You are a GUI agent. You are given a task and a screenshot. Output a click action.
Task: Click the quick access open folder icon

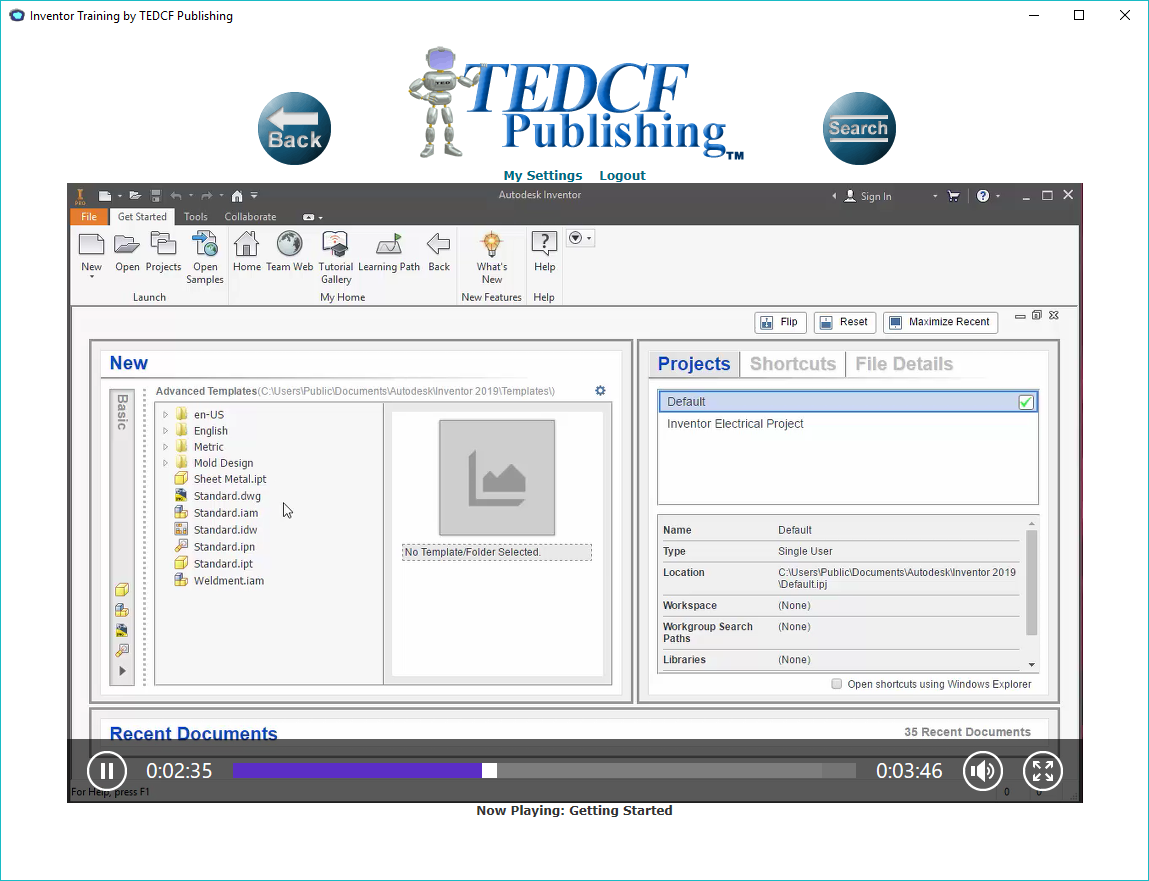point(135,196)
